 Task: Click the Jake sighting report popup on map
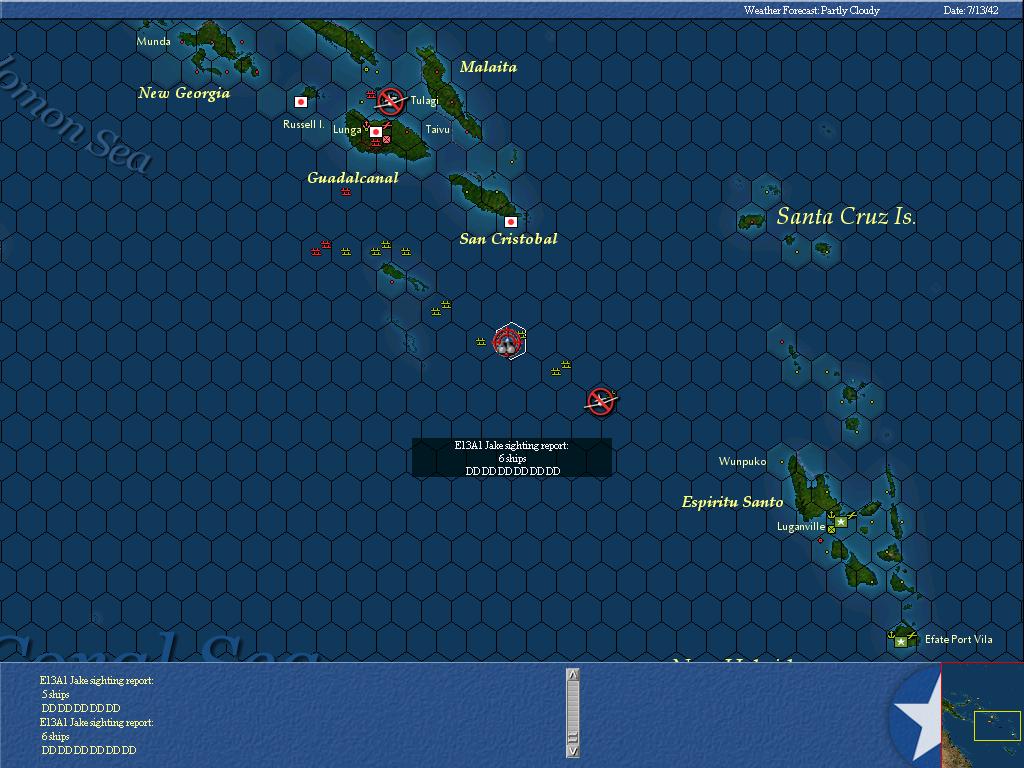click(512, 457)
